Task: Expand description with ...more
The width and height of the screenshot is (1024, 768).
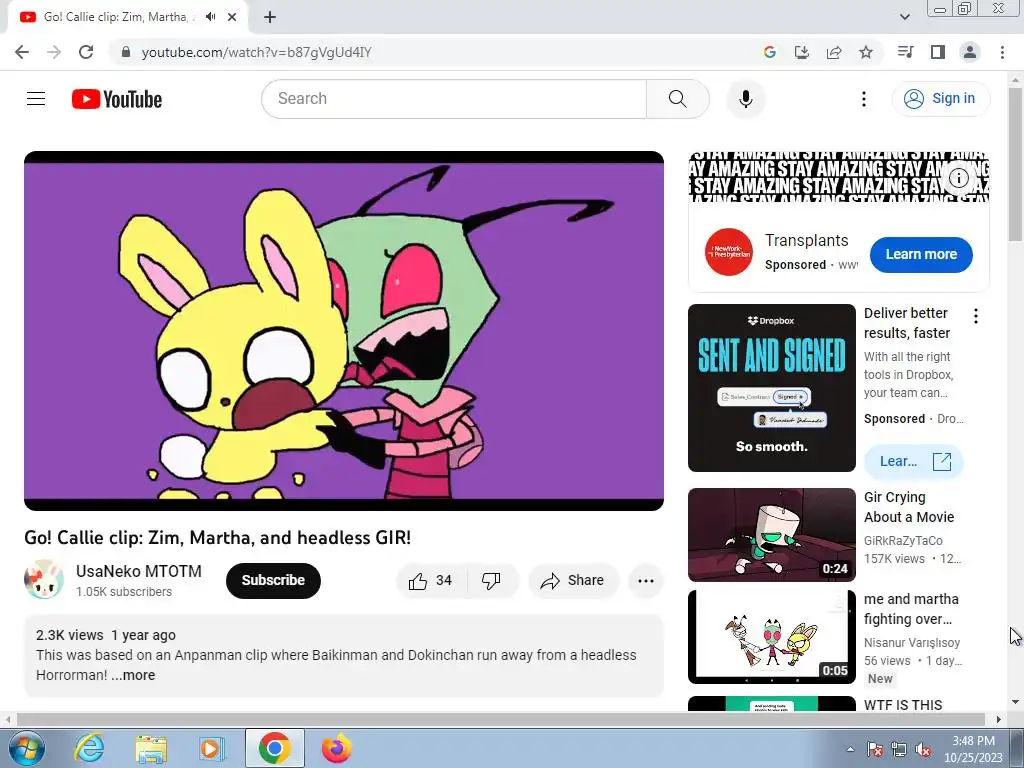Action: tap(133, 675)
